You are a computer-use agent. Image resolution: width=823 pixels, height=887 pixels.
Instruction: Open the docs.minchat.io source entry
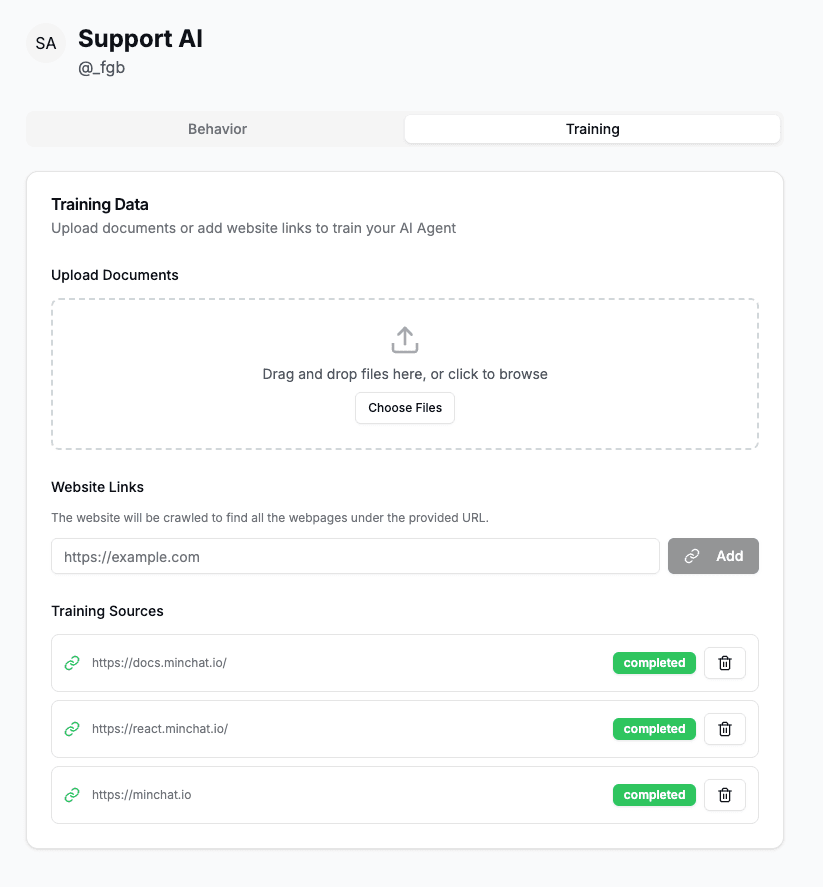pos(160,662)
